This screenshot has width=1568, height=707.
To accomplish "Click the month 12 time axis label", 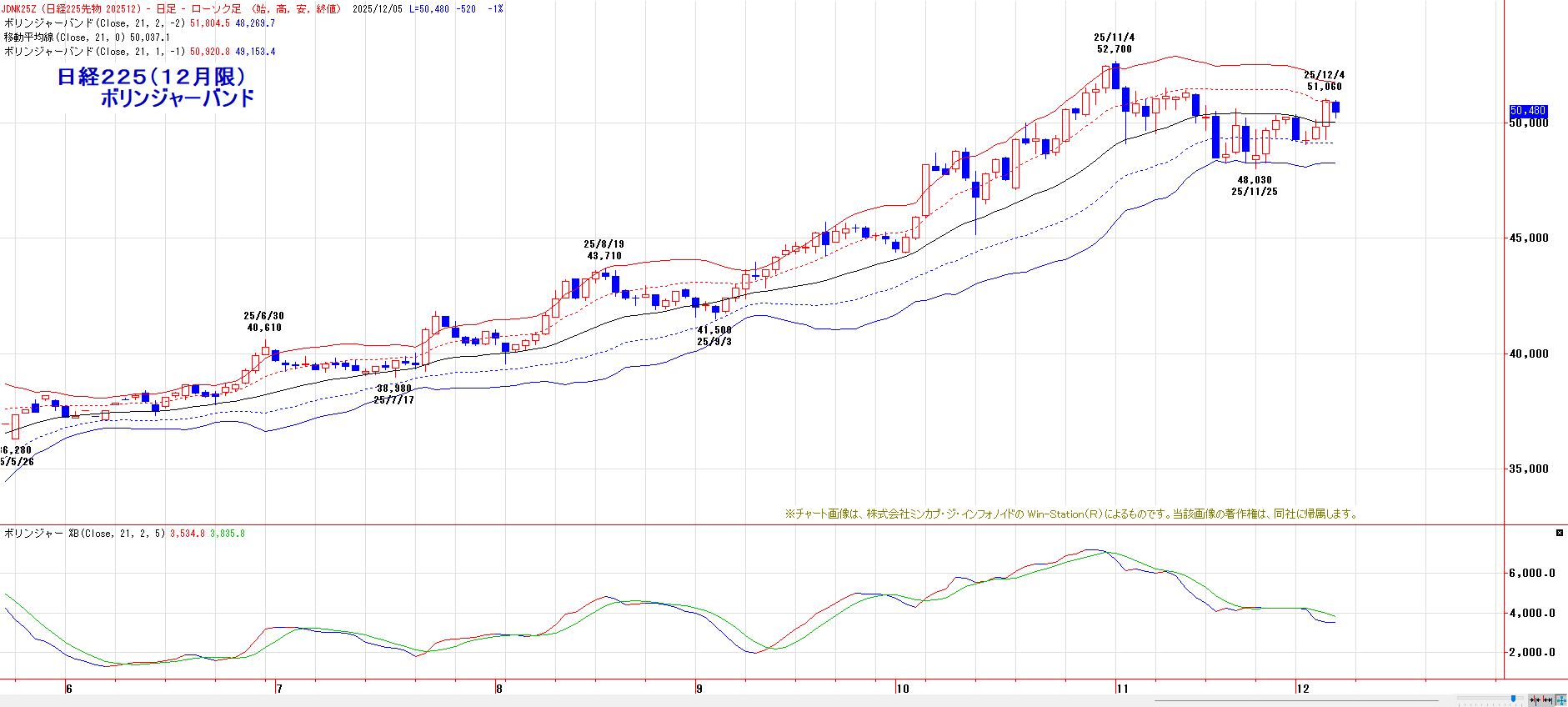I will click(x=1302, y=689).
